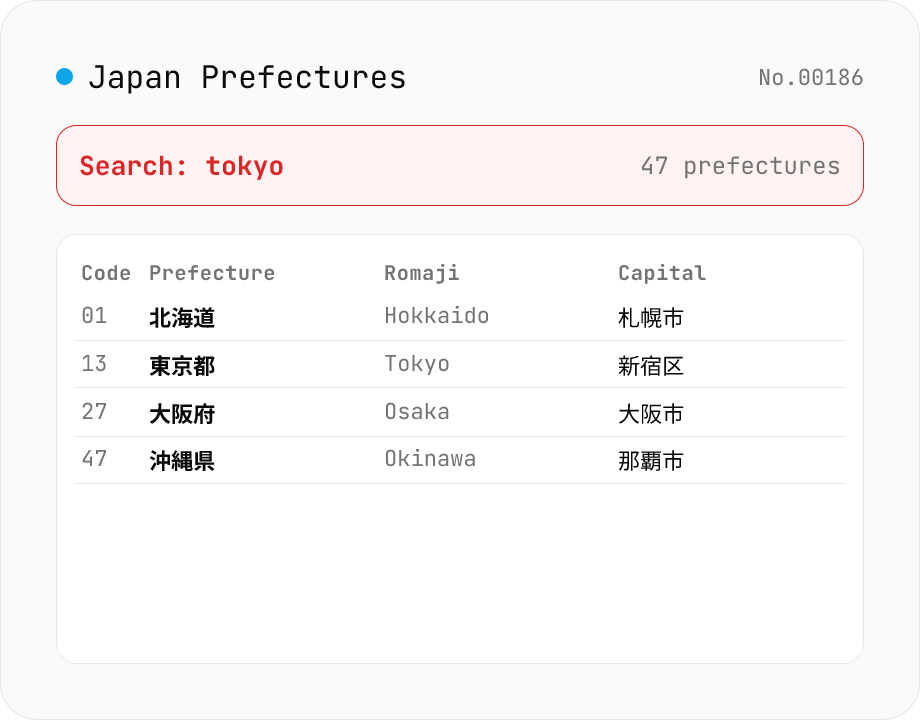
Task: Click the 大阪市 capital cell
Action: [651, 414]
